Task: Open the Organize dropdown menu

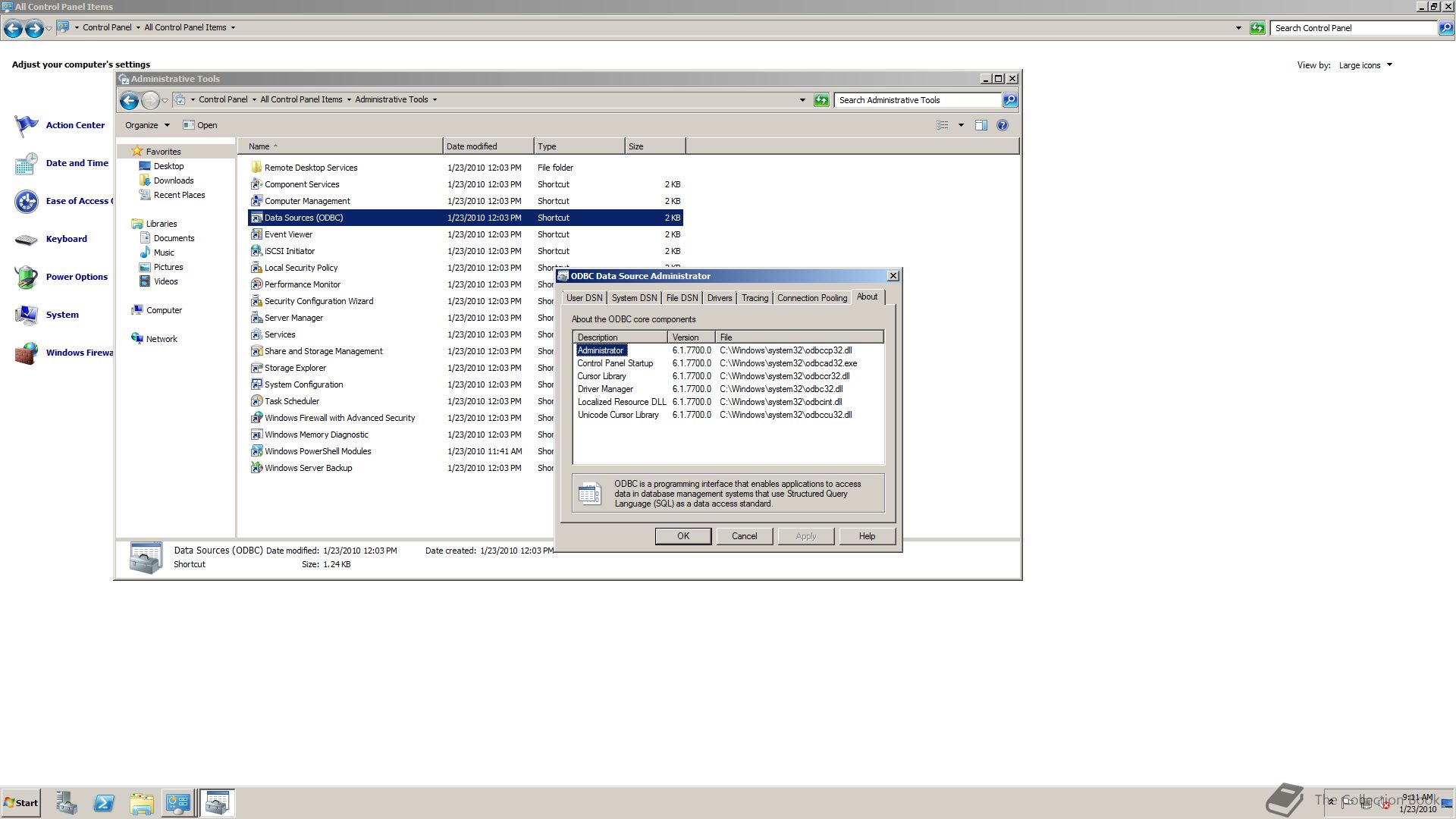Action: [148, 125]
